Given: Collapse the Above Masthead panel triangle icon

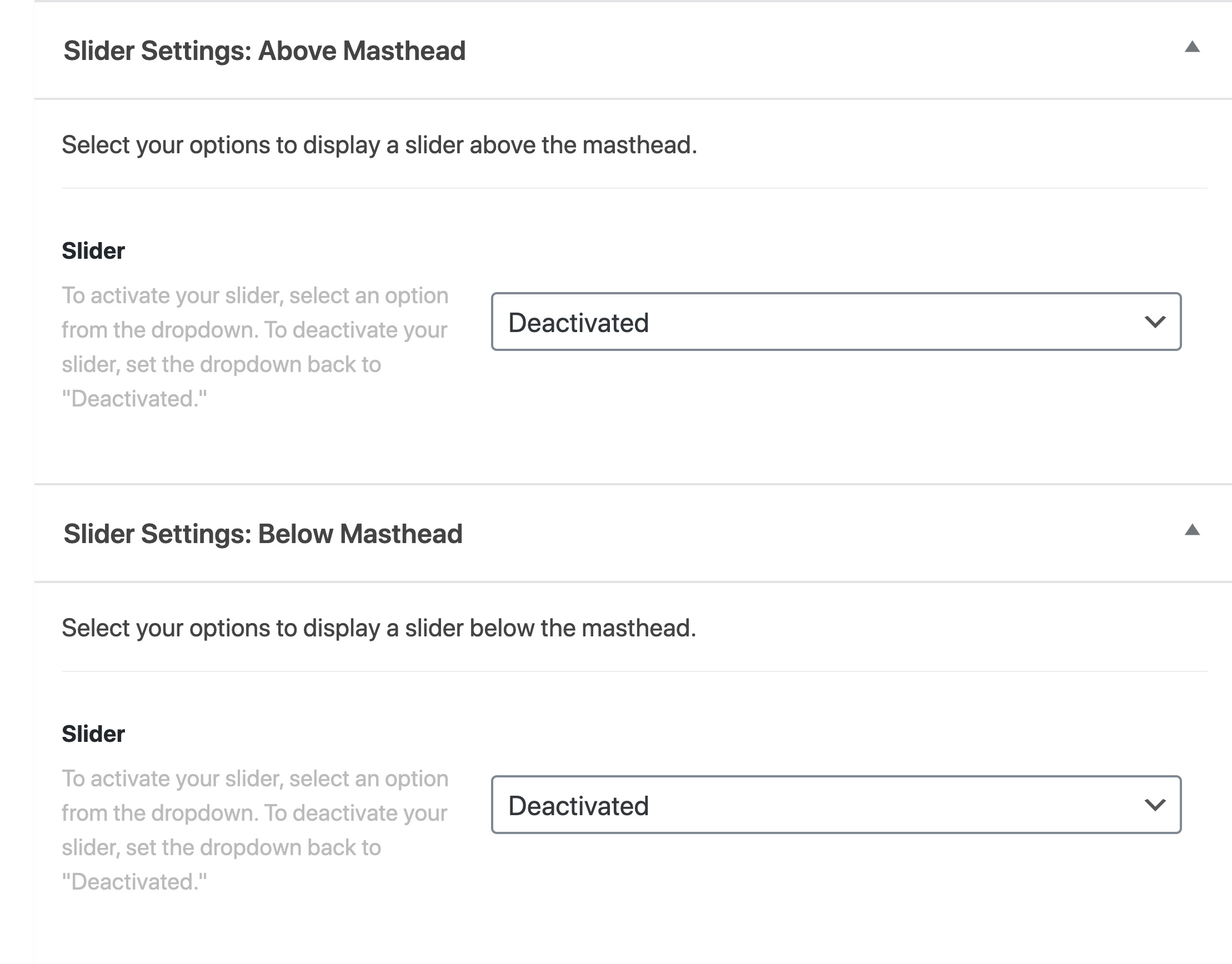Looking at the screenshot, I should (x=1192, y=47).
